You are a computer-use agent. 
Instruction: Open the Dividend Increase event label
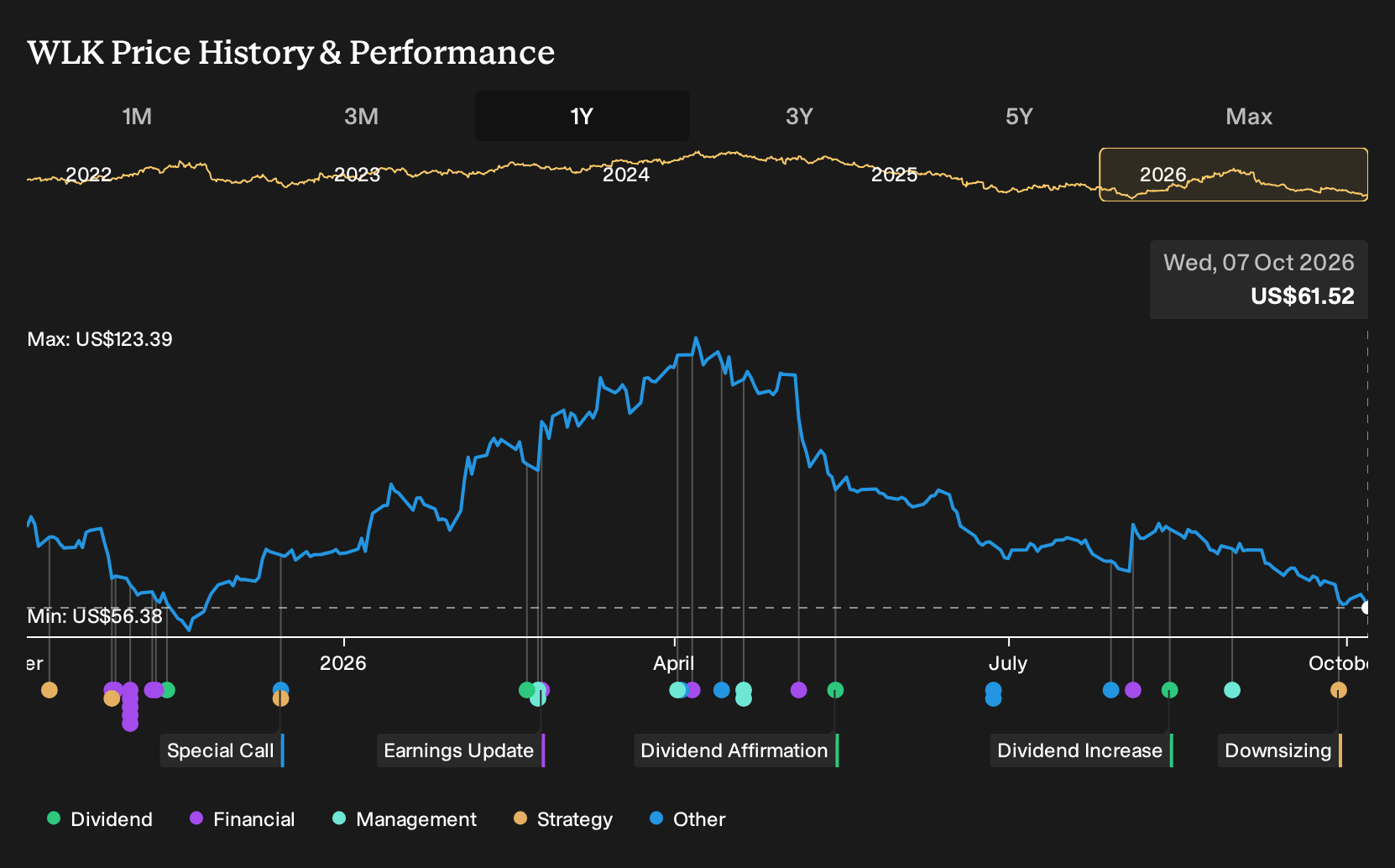click(1082, 750)
